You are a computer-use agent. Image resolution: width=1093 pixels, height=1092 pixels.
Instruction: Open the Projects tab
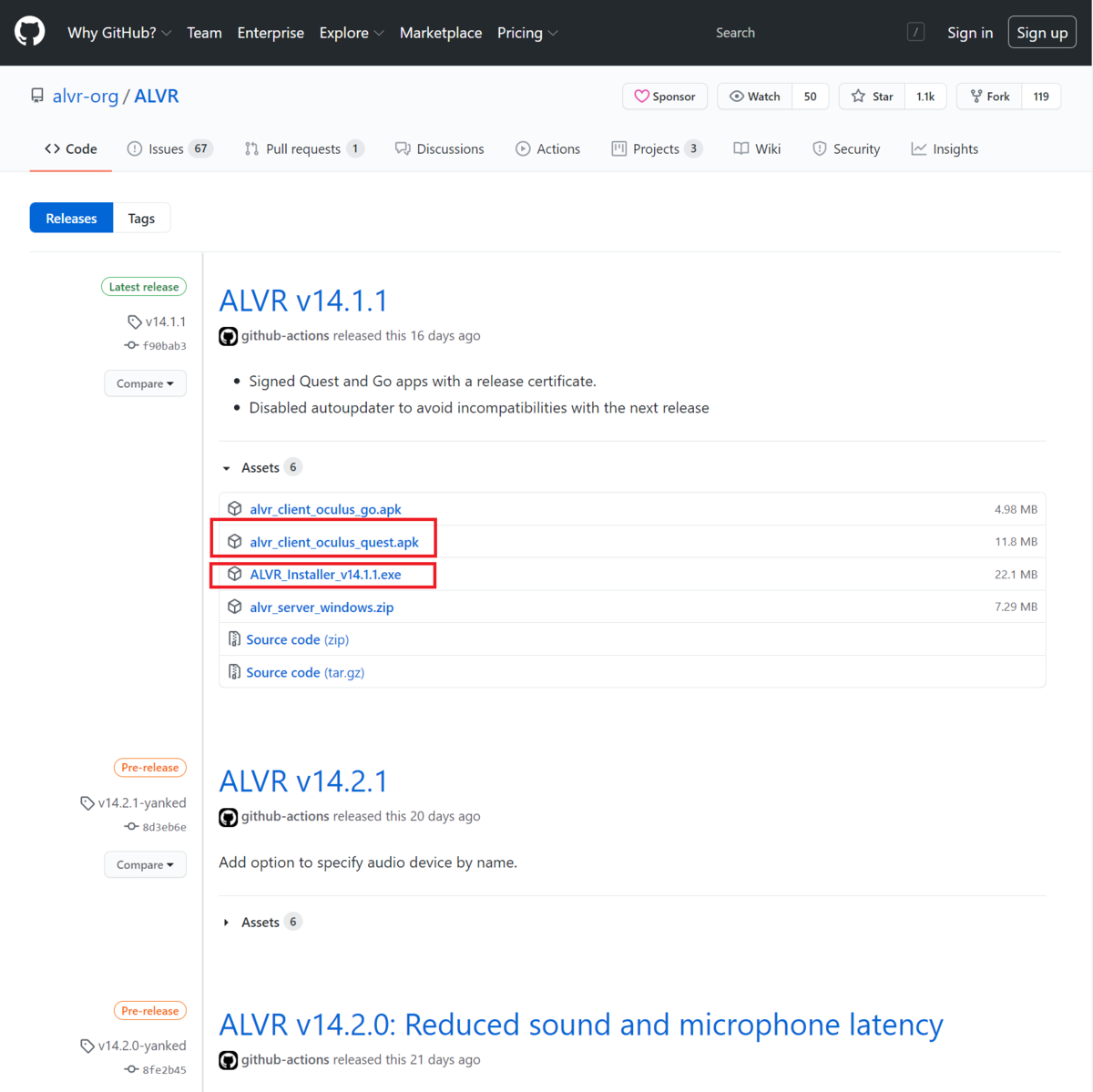tap(657, 148)
